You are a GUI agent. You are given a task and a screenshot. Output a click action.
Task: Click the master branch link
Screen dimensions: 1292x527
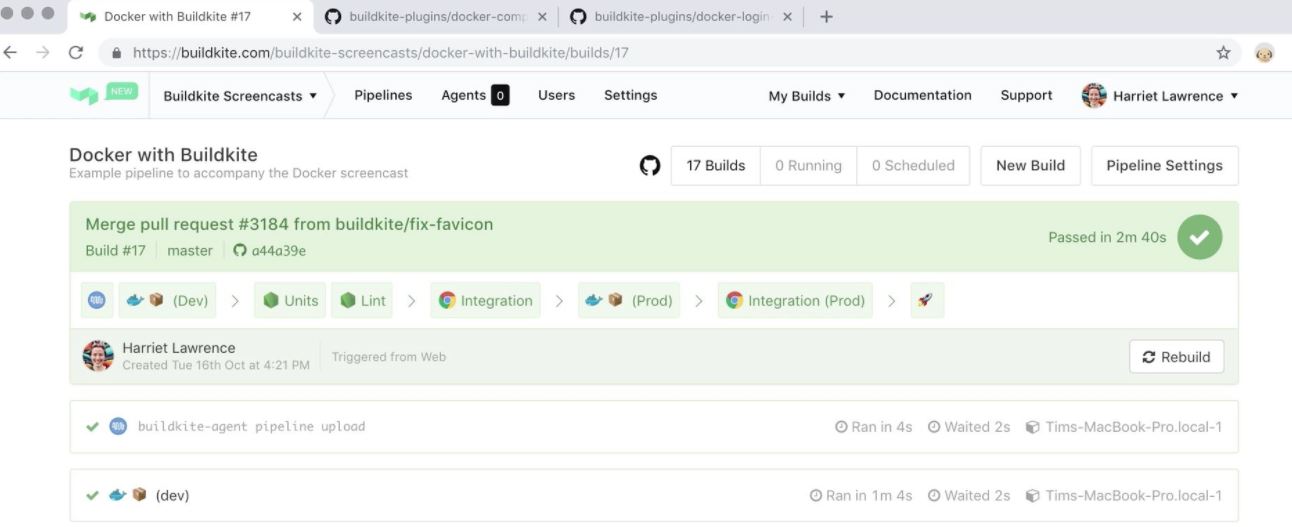(190, 250)
